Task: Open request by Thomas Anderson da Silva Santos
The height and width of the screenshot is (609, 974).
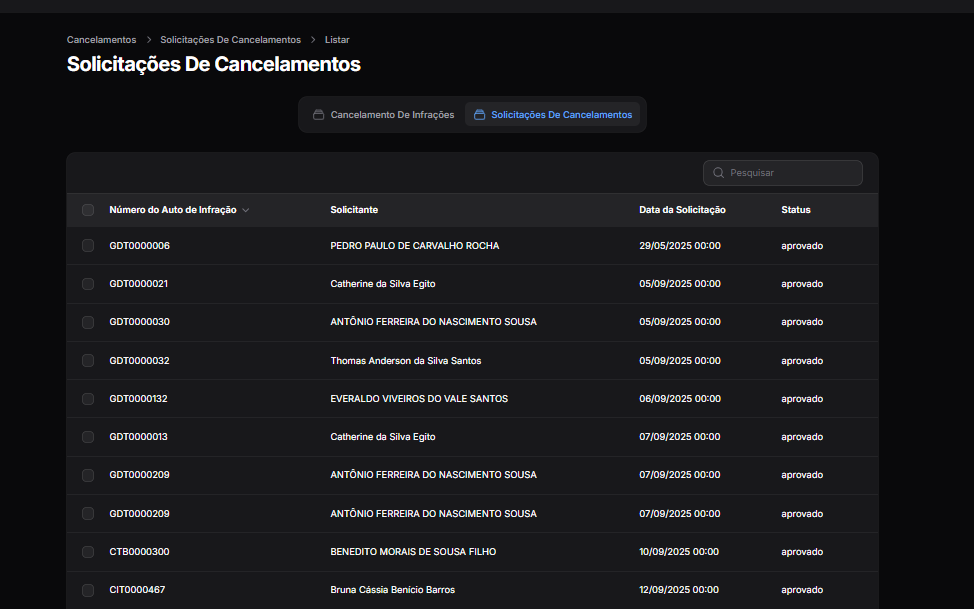Action: point(405,360)
